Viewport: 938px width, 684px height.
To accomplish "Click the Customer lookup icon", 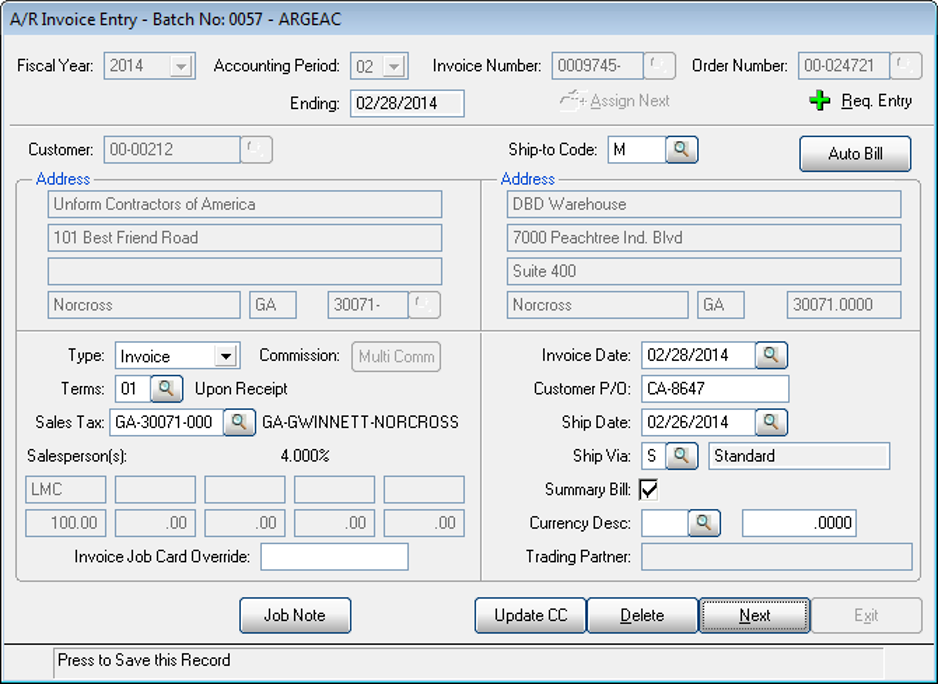I will point(256,150).
